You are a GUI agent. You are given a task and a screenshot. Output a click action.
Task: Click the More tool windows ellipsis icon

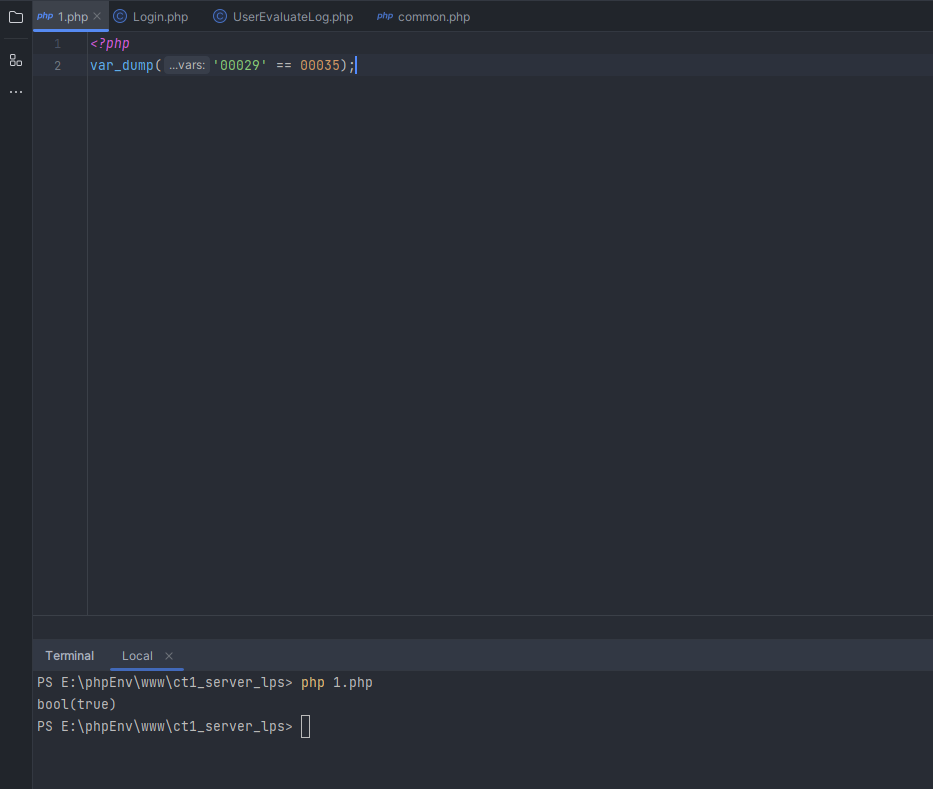(16, 91)
